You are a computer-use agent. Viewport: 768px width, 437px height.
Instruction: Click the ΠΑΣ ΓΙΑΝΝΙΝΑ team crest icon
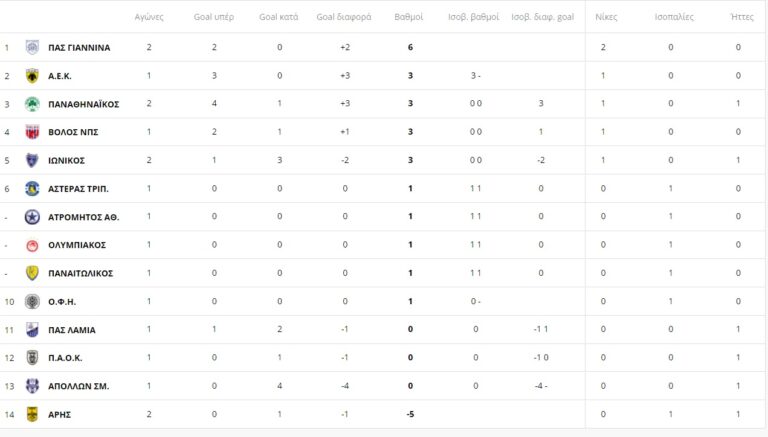click(32, 47)
